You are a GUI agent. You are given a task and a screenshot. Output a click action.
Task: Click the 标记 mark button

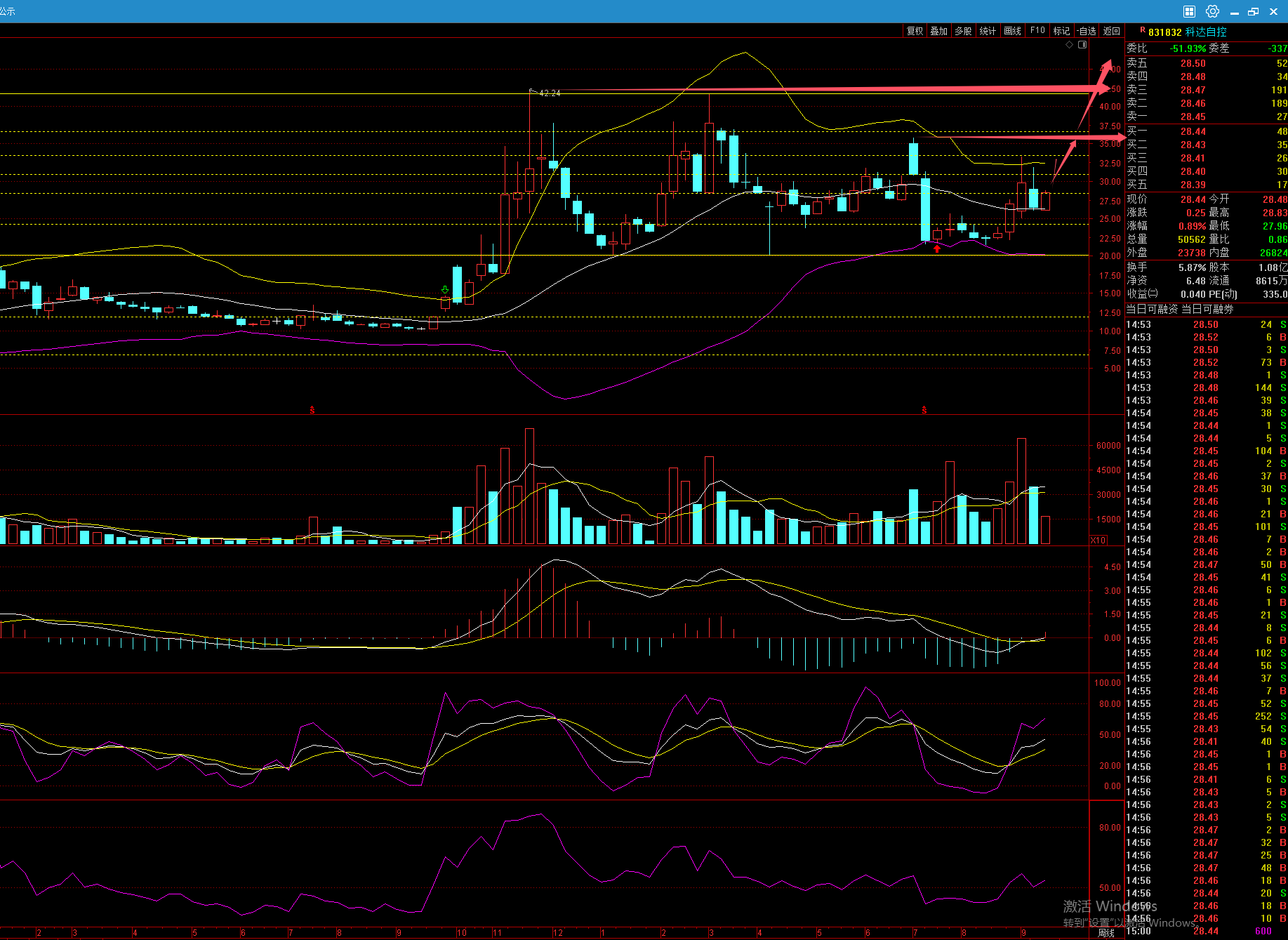click(1061, 31)
